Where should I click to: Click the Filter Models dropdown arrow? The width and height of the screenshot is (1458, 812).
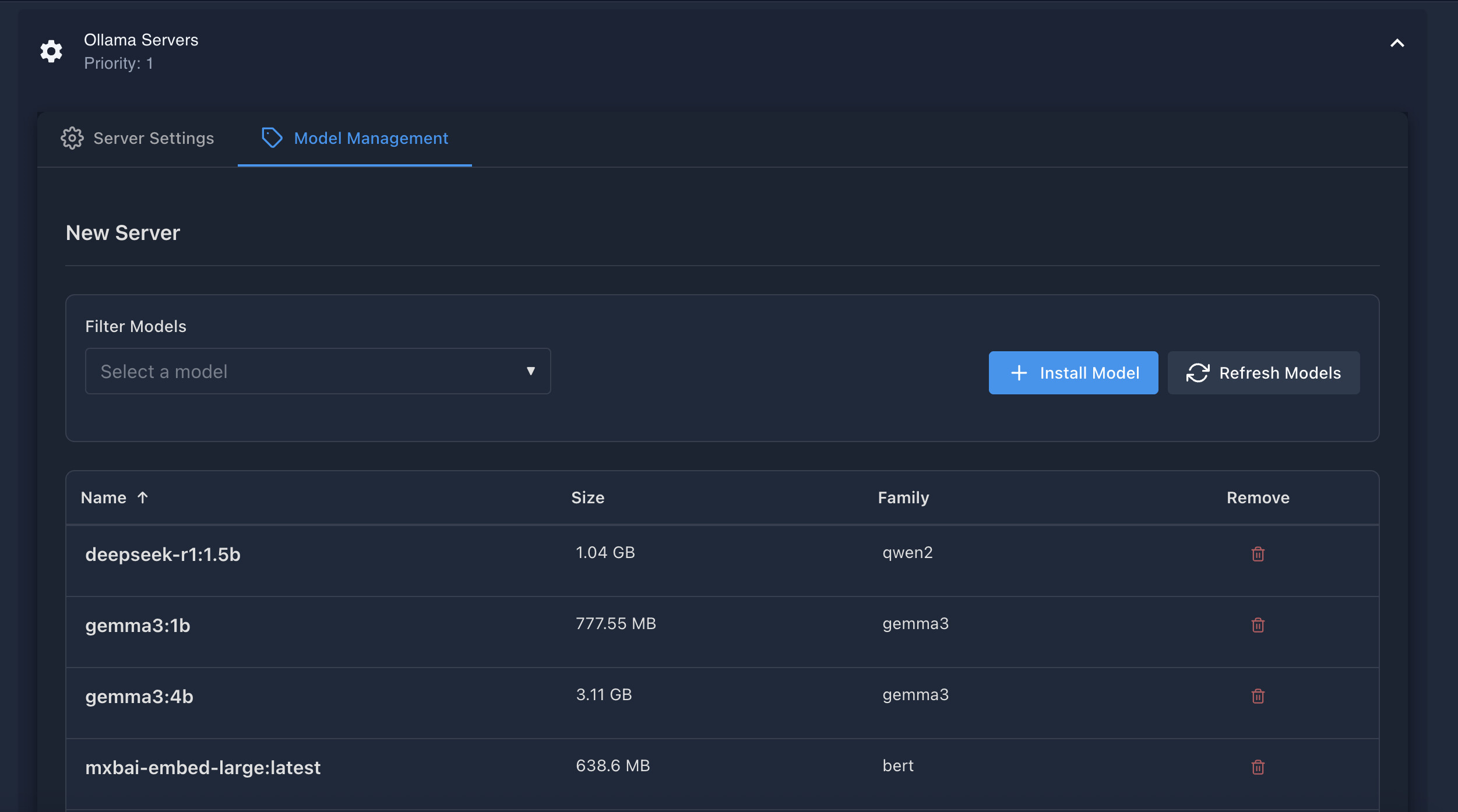(x=530, y=371)
